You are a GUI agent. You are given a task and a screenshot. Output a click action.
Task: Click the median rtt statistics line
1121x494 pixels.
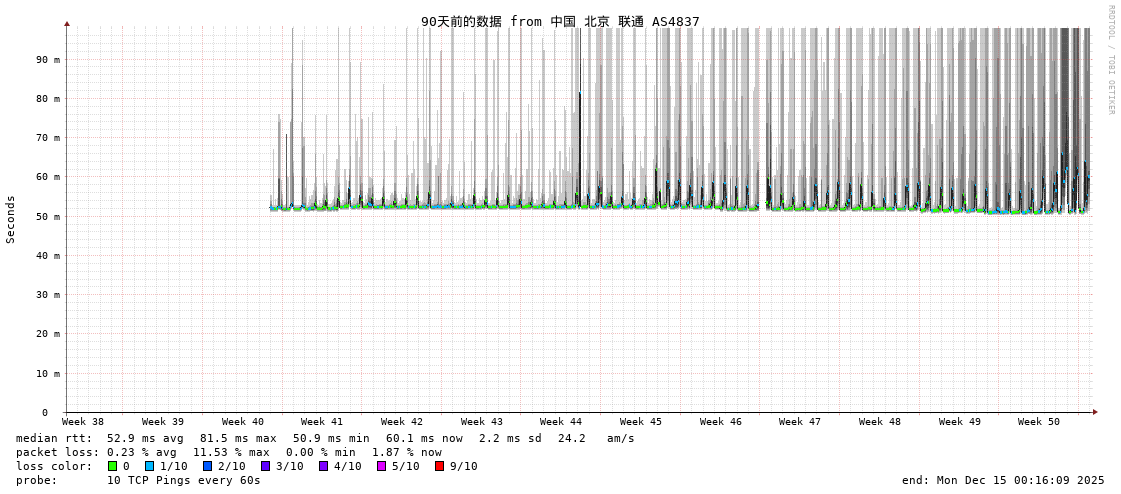click(325, 438)
